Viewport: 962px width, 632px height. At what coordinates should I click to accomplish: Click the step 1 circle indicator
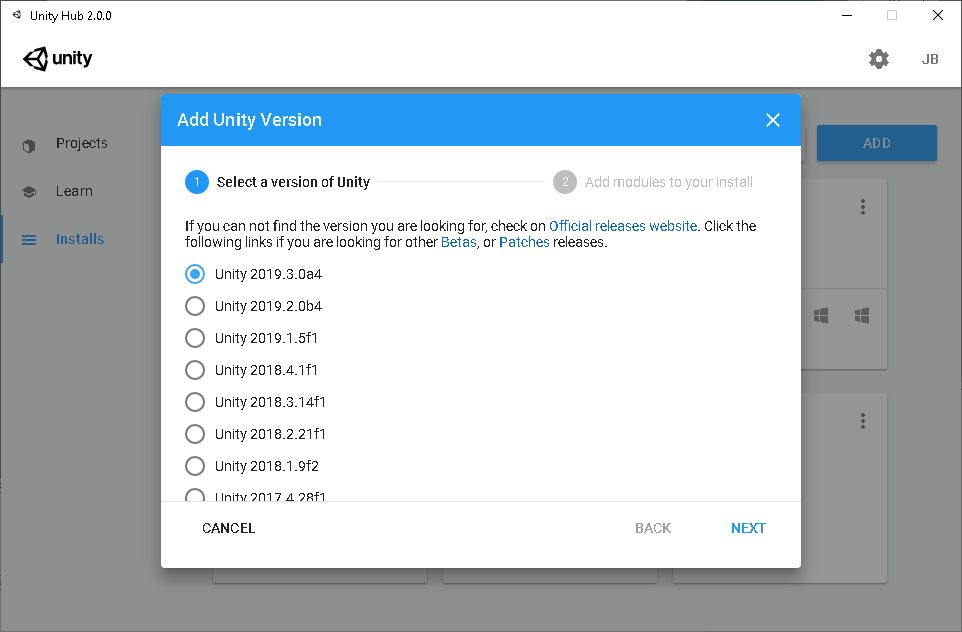click(197, 182)
